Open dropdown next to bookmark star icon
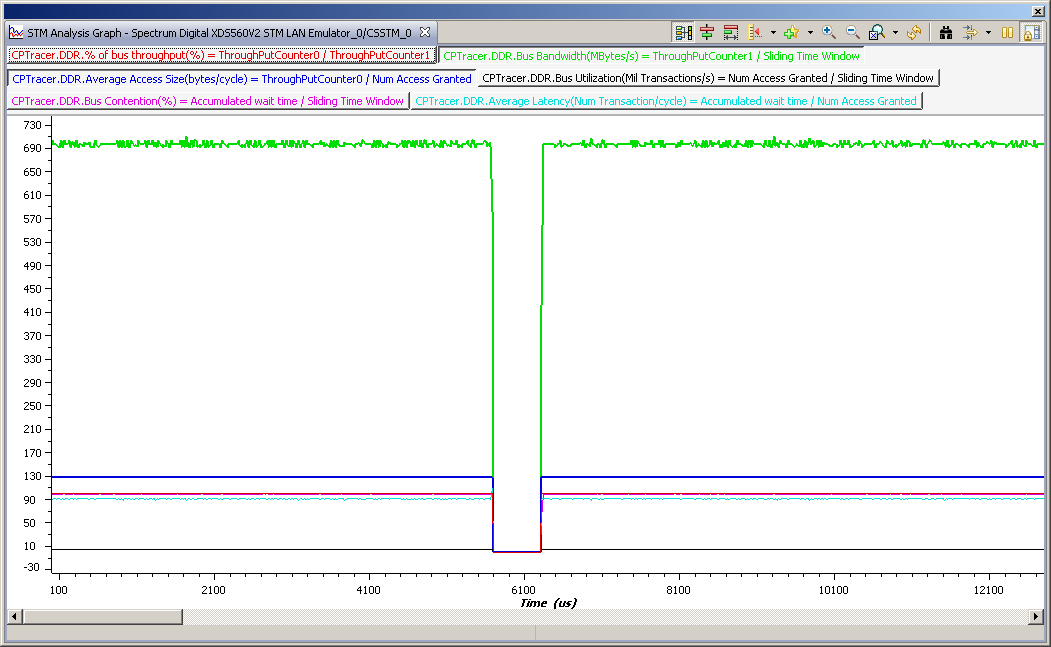 click(810, 32)
